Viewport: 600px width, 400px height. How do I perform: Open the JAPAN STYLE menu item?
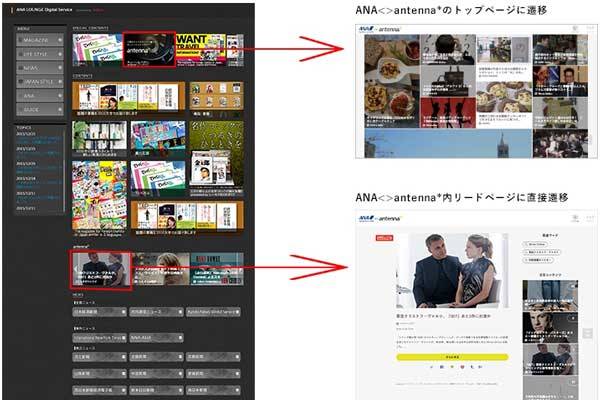(x=39, y=82)
